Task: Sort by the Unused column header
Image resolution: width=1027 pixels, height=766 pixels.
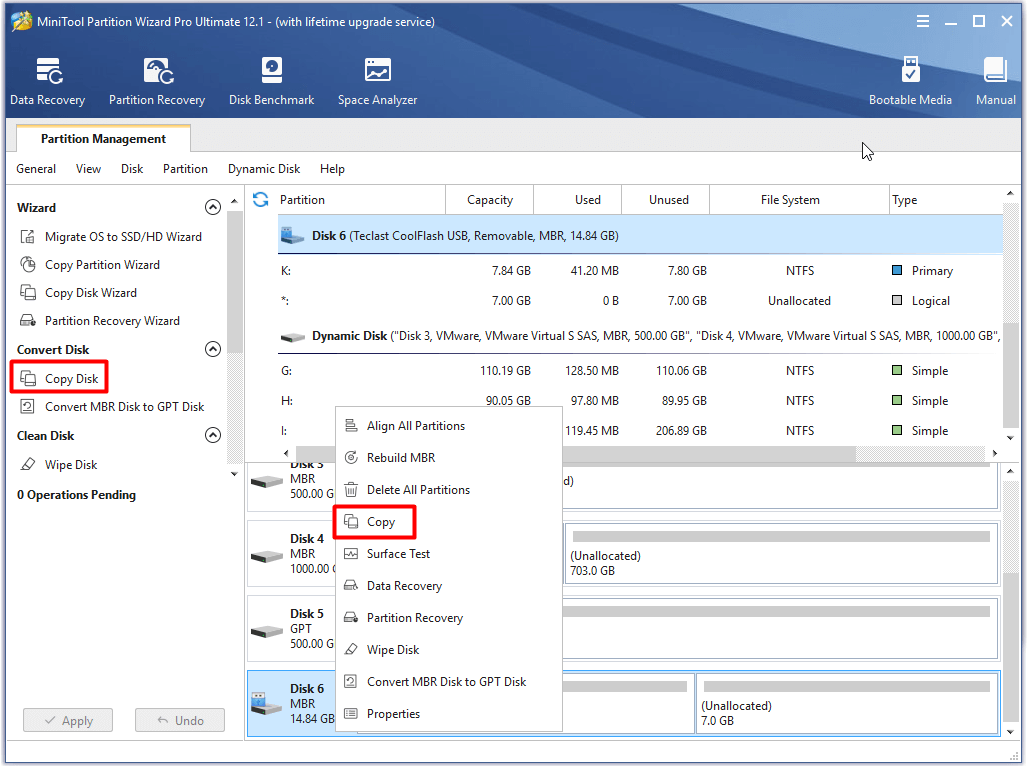Action: click(665, 200)
